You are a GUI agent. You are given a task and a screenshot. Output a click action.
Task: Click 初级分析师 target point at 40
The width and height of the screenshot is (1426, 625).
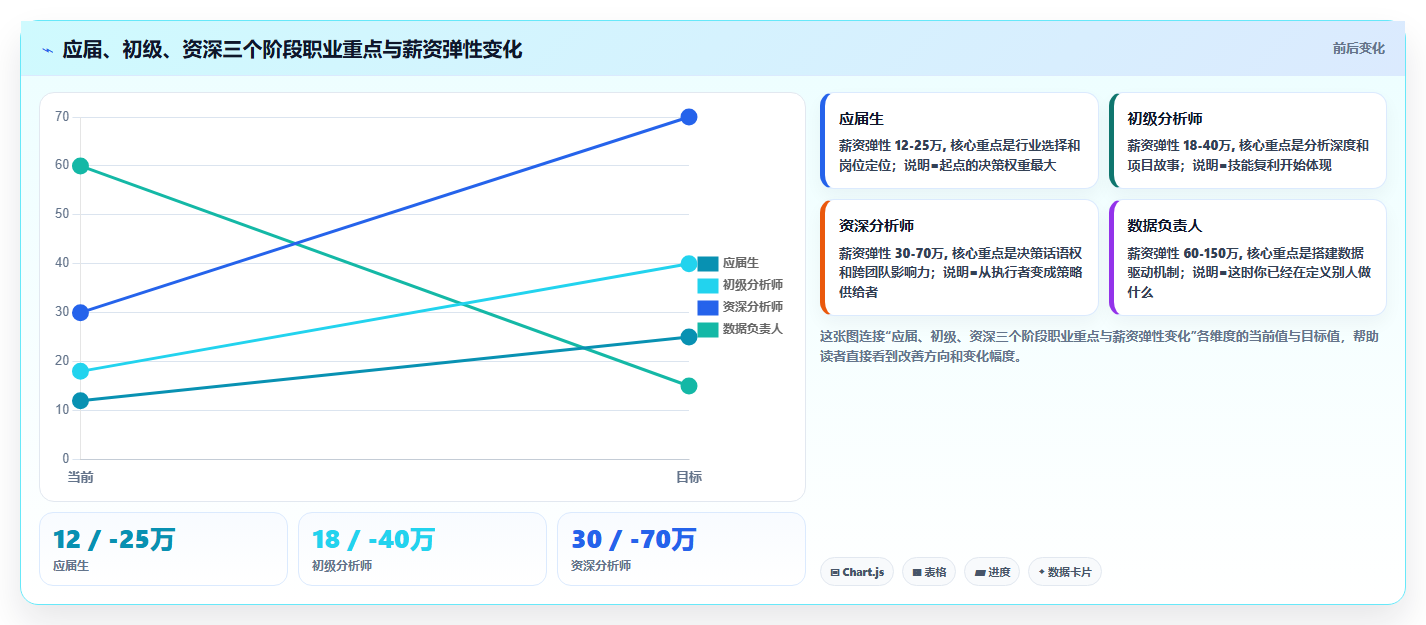(x=689, y=264)
